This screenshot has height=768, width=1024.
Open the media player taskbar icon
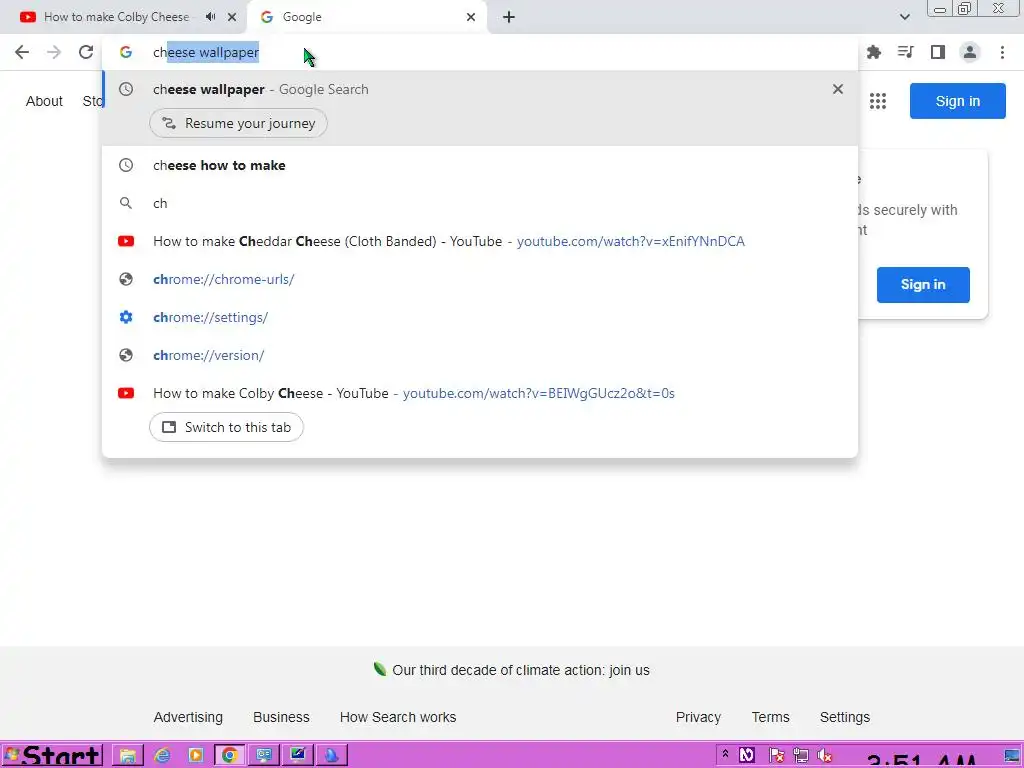click(195, 756)
